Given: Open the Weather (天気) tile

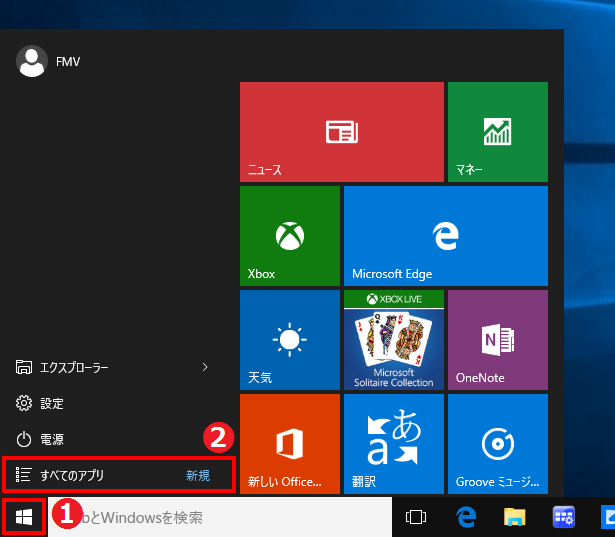Looking at the screenshot, I should pos(290,340).
